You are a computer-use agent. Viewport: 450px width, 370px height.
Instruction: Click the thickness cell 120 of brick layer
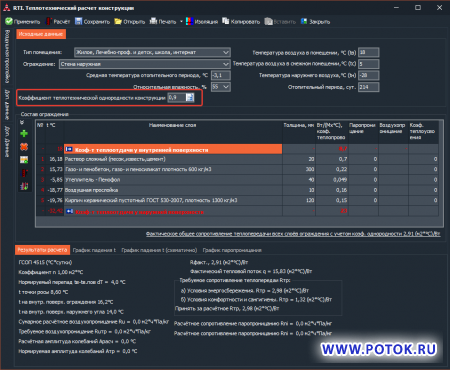pyautogui.click(x=299, y=200)
